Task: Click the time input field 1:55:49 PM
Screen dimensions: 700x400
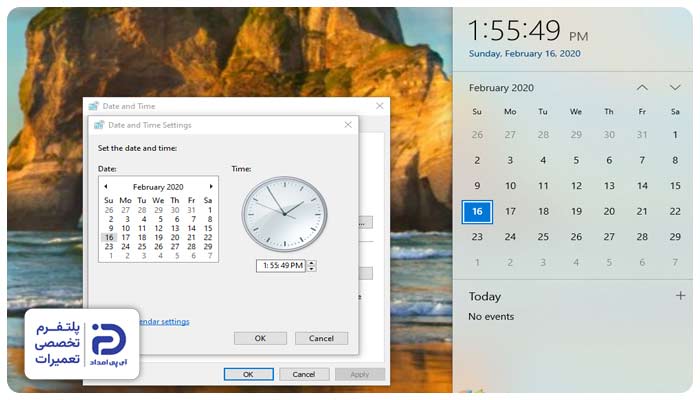Action: (281, 266)
